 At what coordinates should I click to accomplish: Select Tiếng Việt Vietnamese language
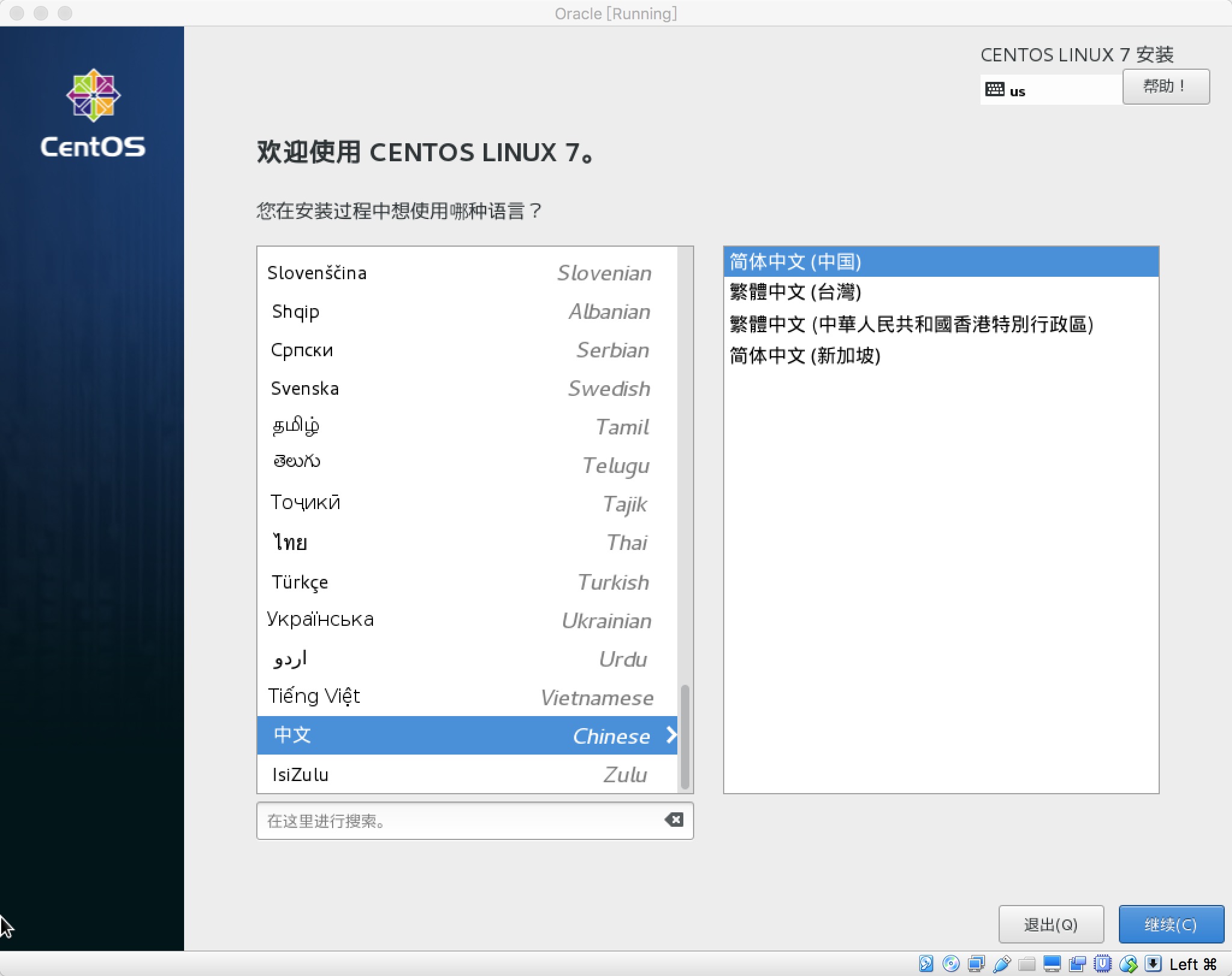[467, 697]
